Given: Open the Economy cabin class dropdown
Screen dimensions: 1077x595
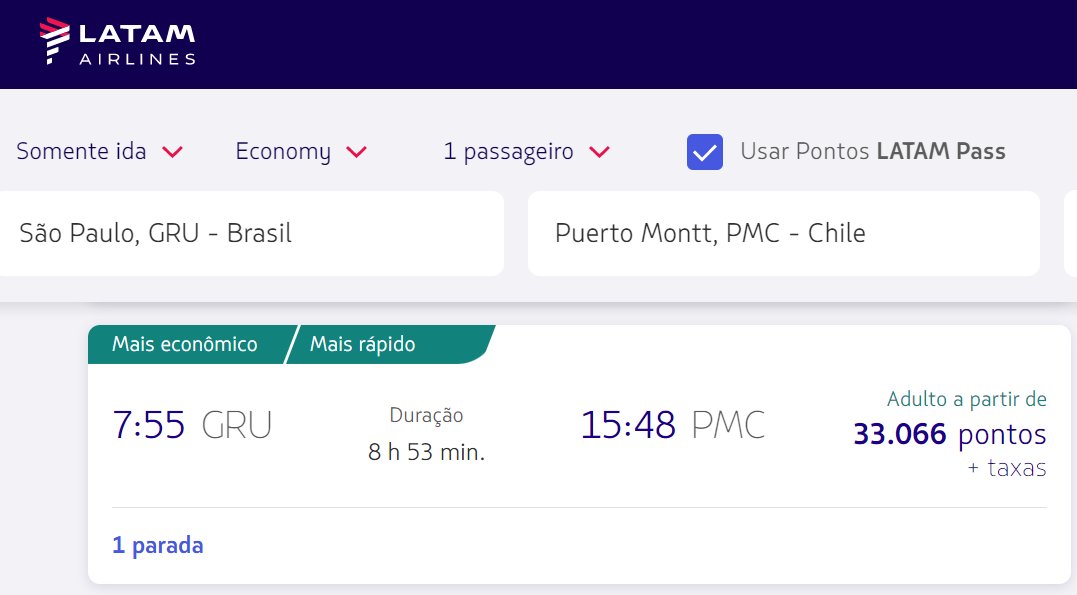Looking at the screenshot, I should pos(301,151).
